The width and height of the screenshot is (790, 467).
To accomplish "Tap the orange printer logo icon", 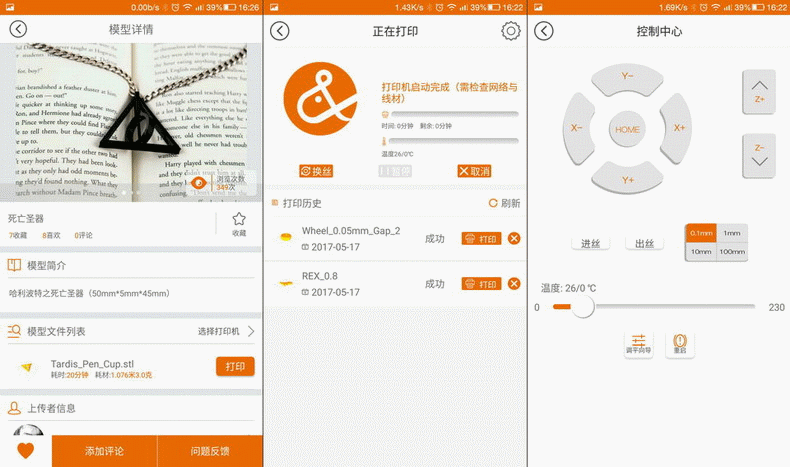I will tap(320, 99).
